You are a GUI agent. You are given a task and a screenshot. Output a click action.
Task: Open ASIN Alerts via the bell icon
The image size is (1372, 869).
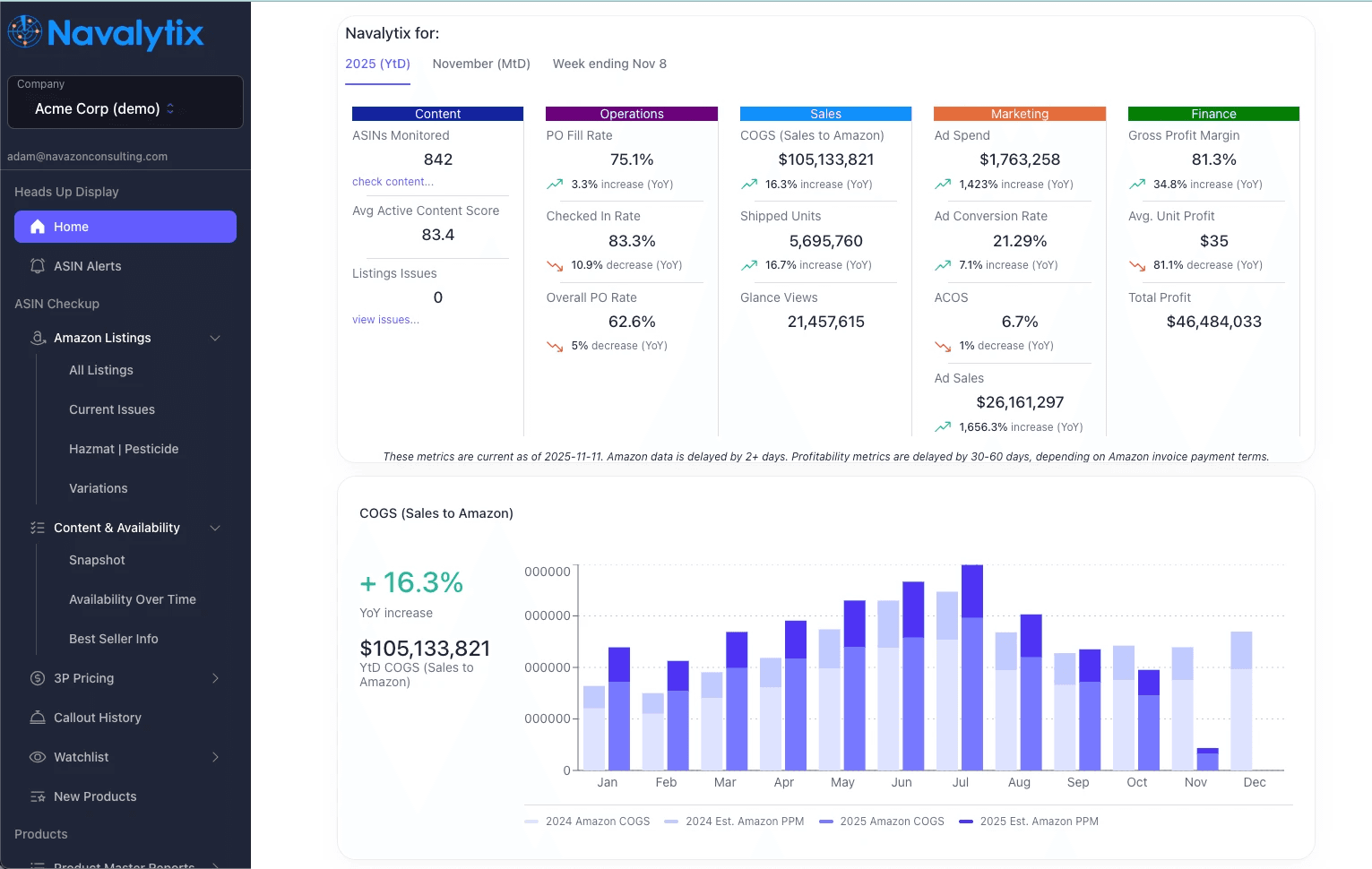point(38,266)
